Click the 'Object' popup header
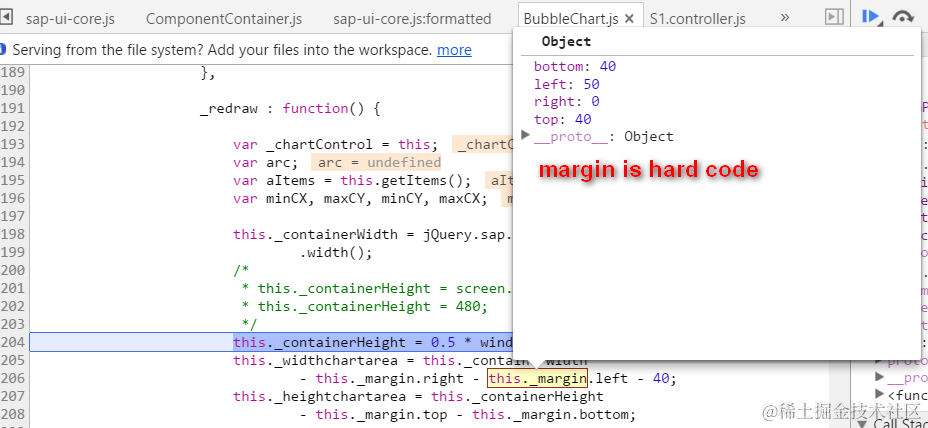 coord(566,41)
